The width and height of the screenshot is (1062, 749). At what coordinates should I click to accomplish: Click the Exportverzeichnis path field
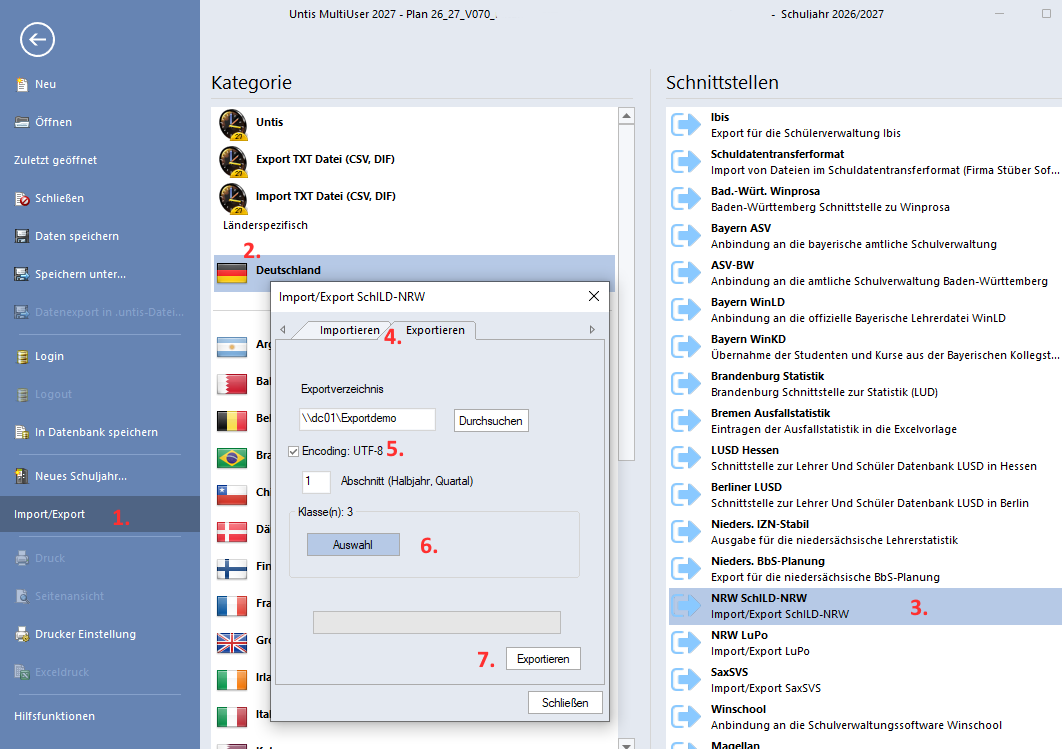[368, 419]
